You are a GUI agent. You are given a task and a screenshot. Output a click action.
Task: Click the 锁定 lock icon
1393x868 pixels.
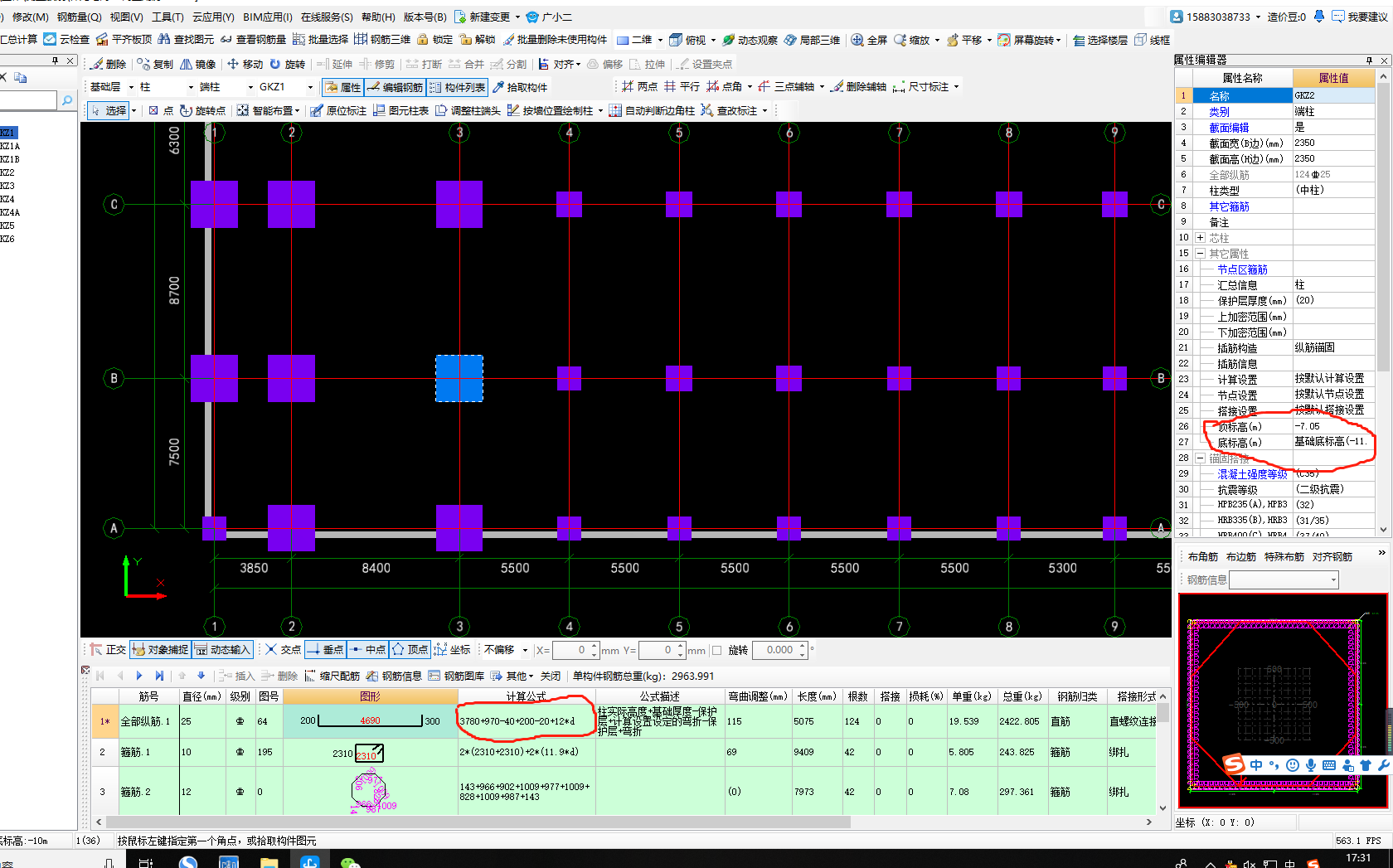423,39
